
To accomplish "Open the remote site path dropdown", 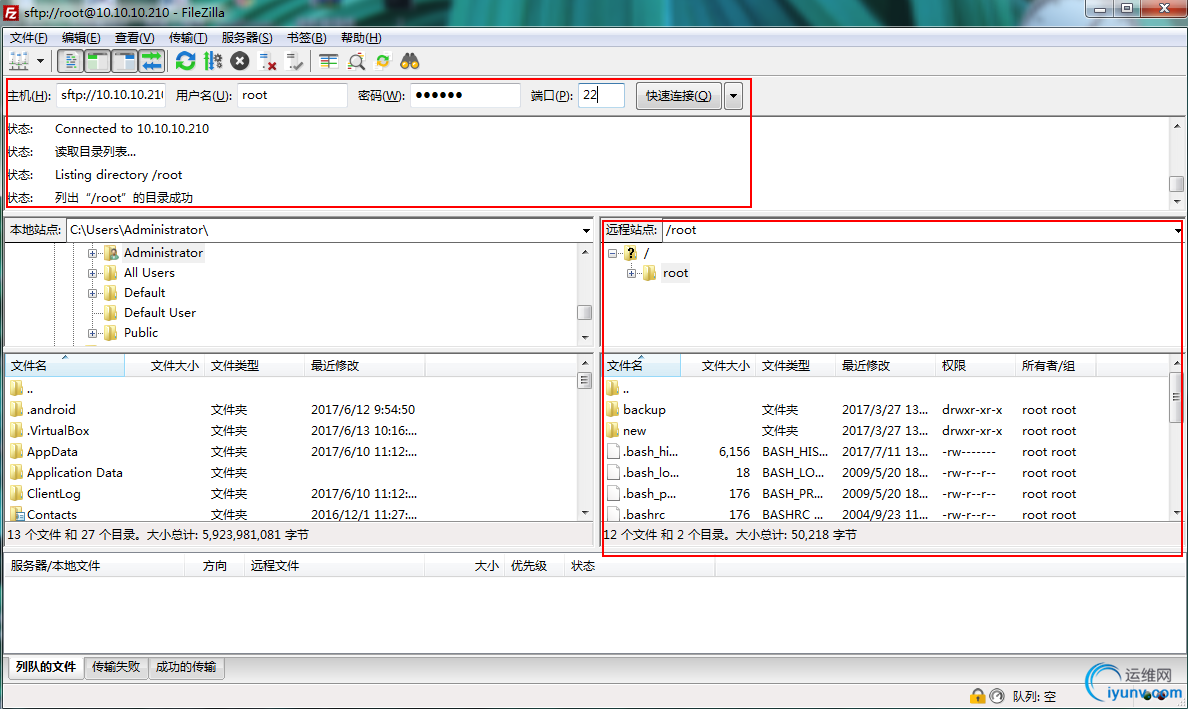I will [1178, 230].
